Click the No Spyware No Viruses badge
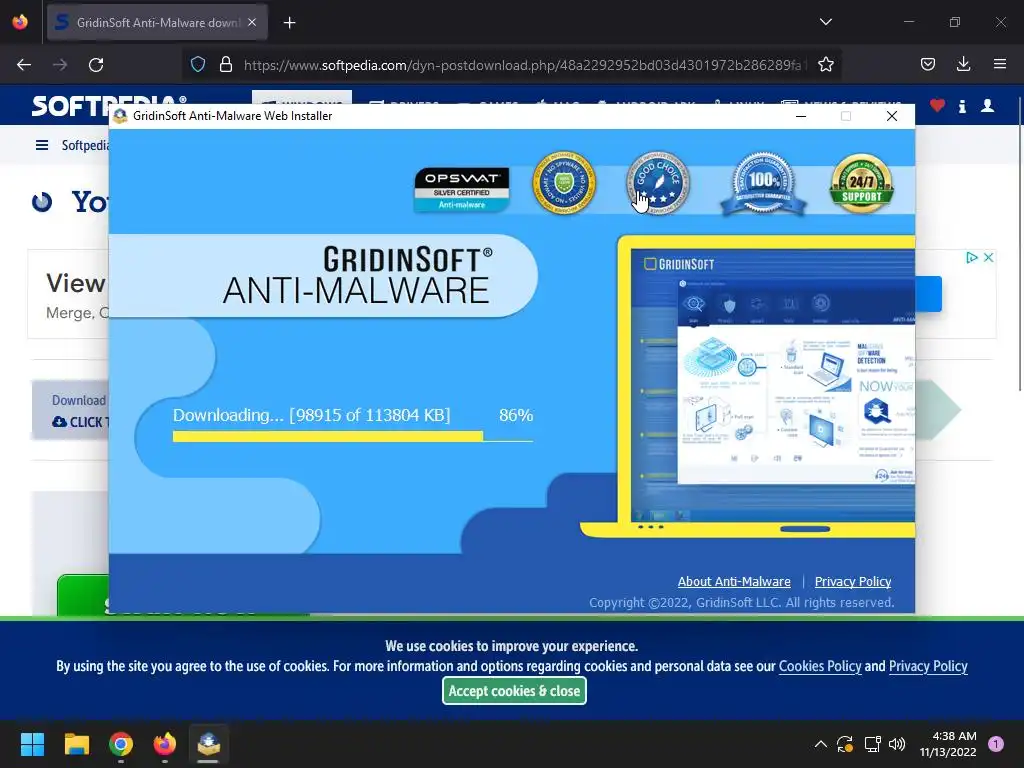 pyautogui.click(x=564, y=183)
